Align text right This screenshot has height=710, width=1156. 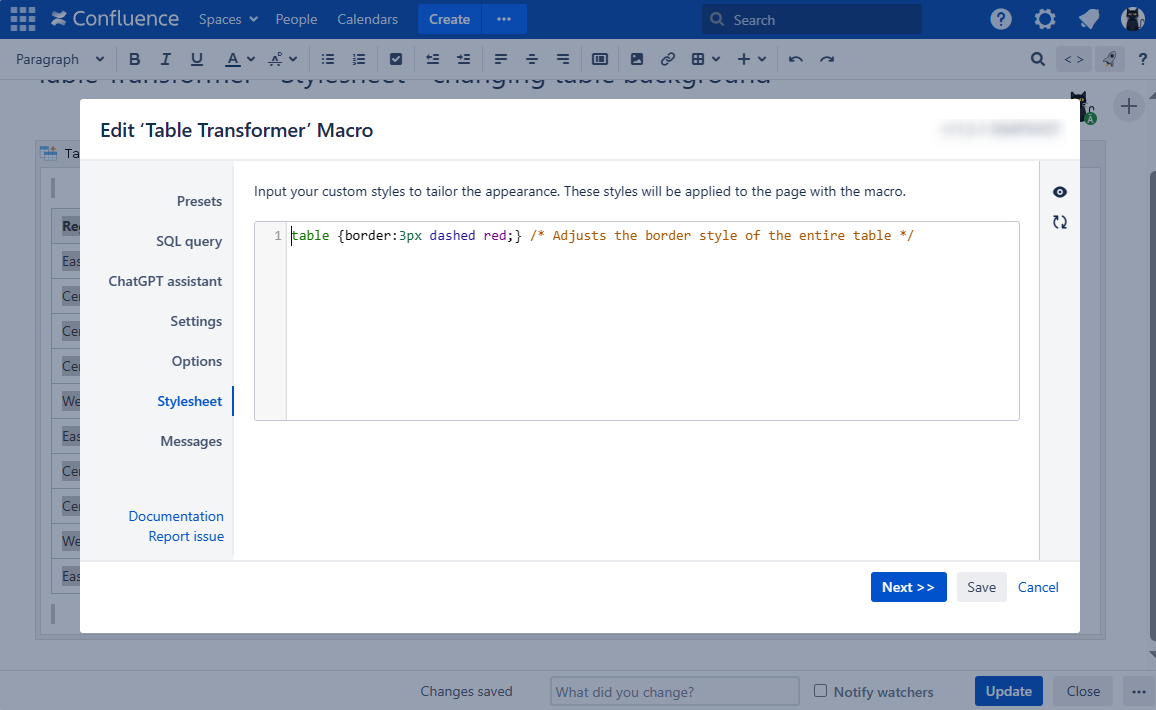coord(563,59)
